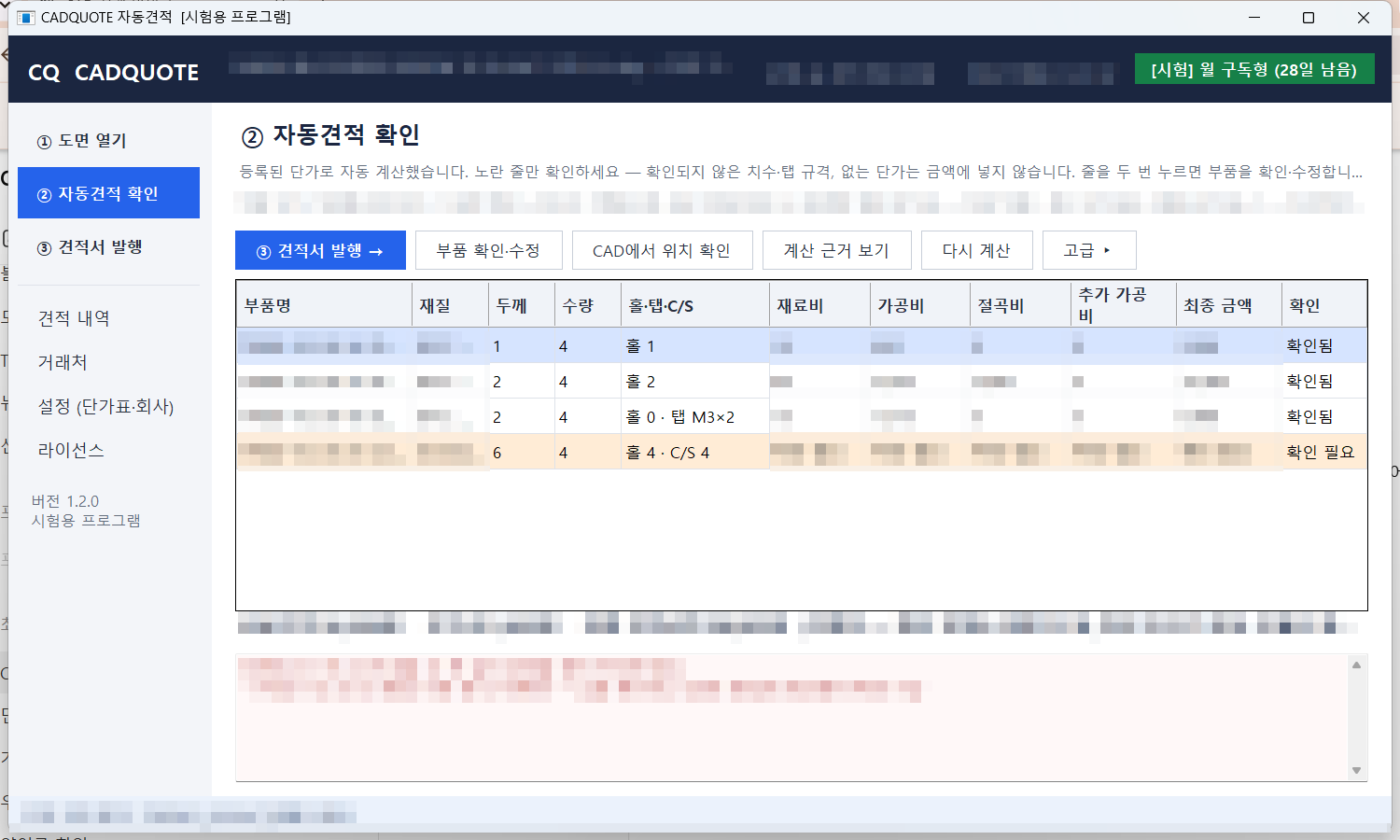Viewport: 1400px width, 840px height.
Task: Click the 추가 가공비 column header
Action: coord(1124,305)
